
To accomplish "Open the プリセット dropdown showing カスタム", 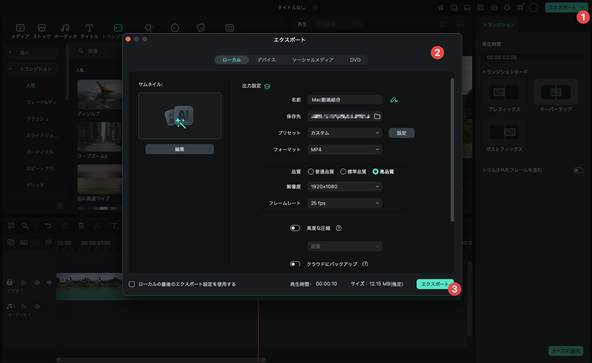I will point(345,133).
